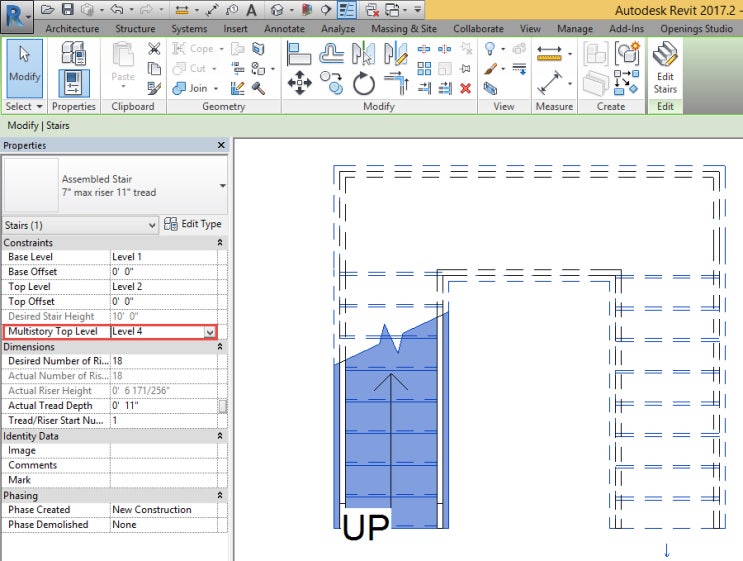
Task: Collapse the Dimensions section
Action: [x=220, y=347]
